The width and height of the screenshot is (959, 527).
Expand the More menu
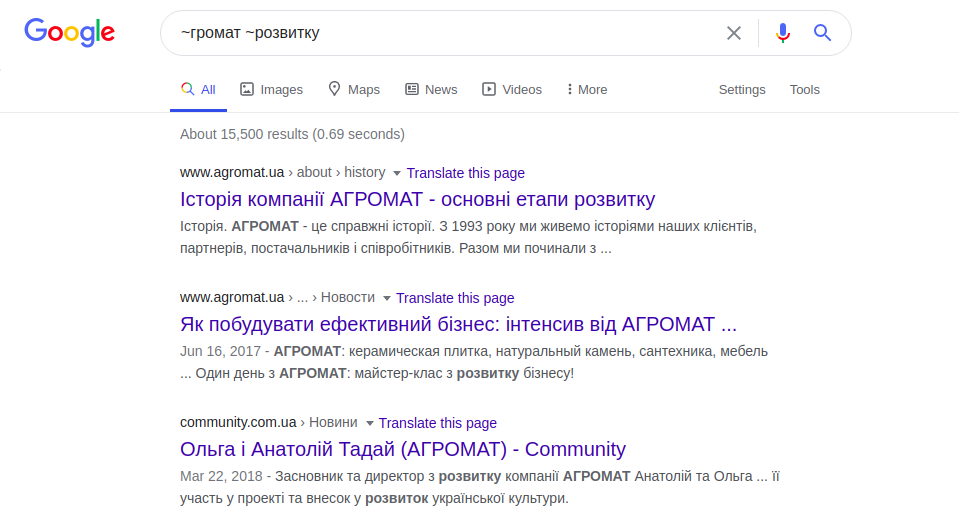[586, 89]
